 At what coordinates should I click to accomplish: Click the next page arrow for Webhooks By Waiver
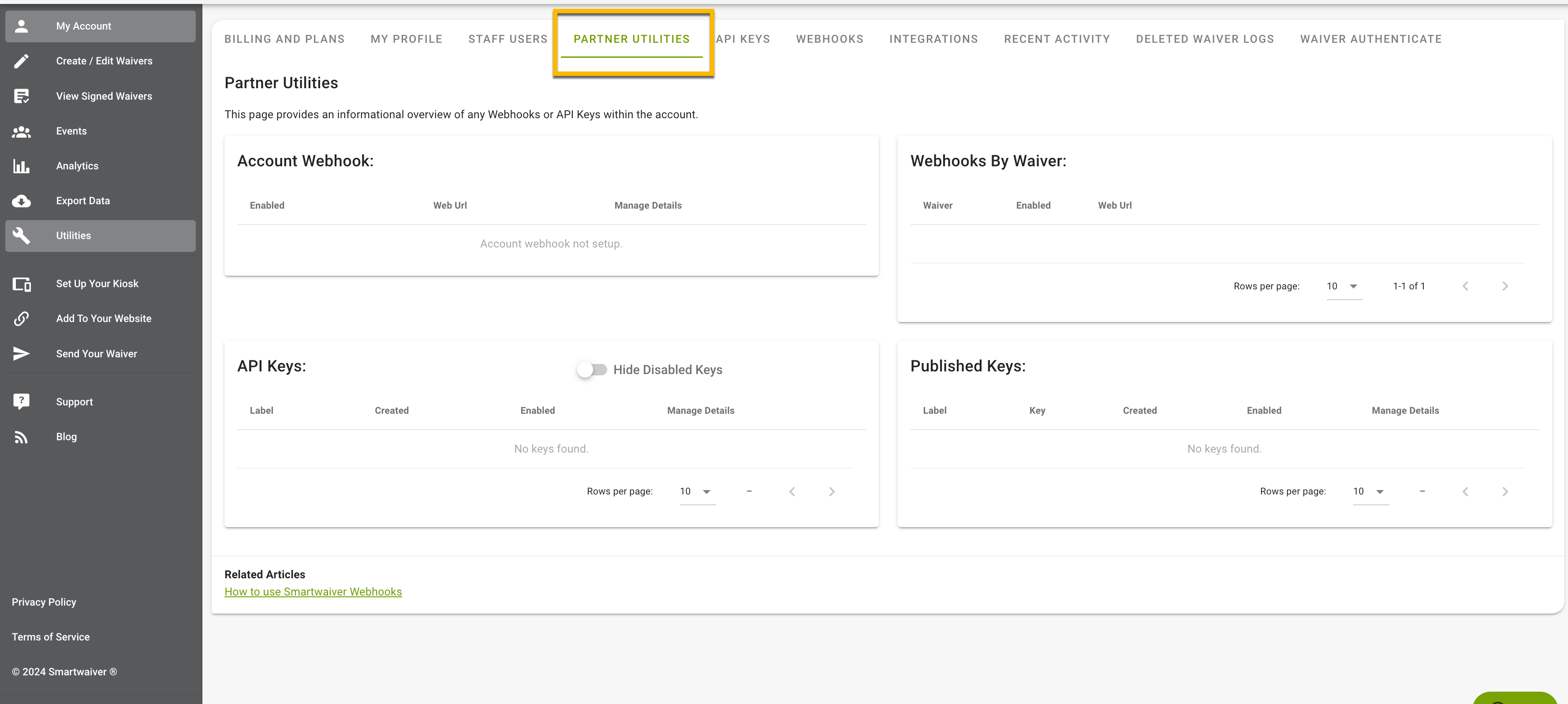click(1505, 286)
